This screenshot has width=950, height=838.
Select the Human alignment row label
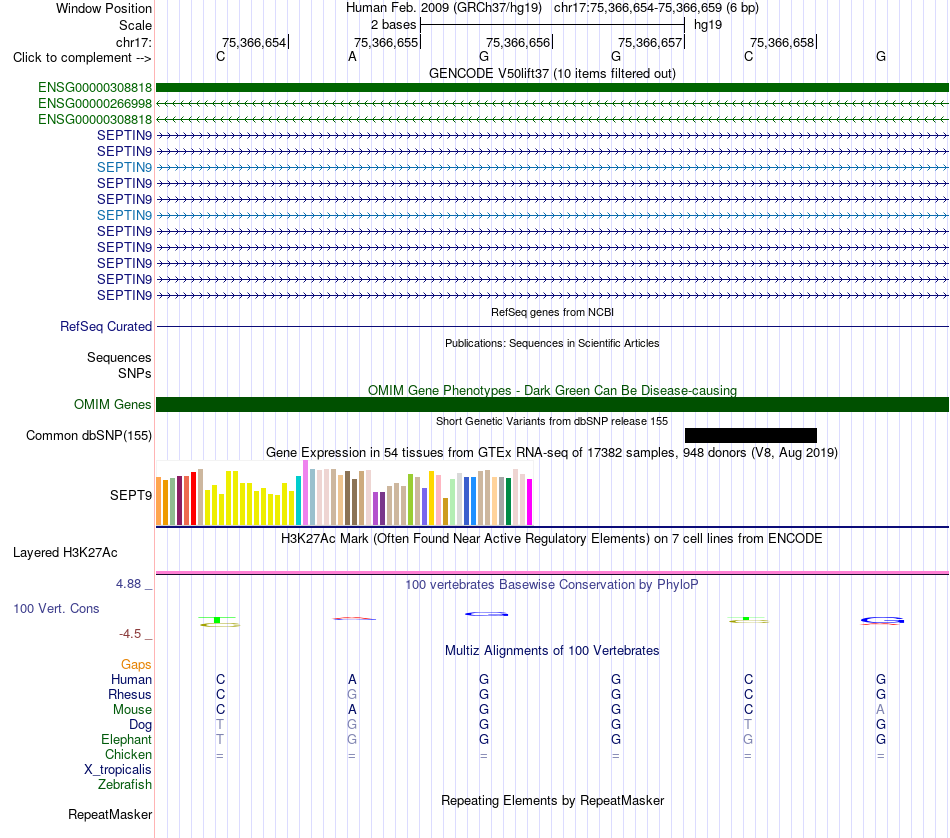pos(131,679)
